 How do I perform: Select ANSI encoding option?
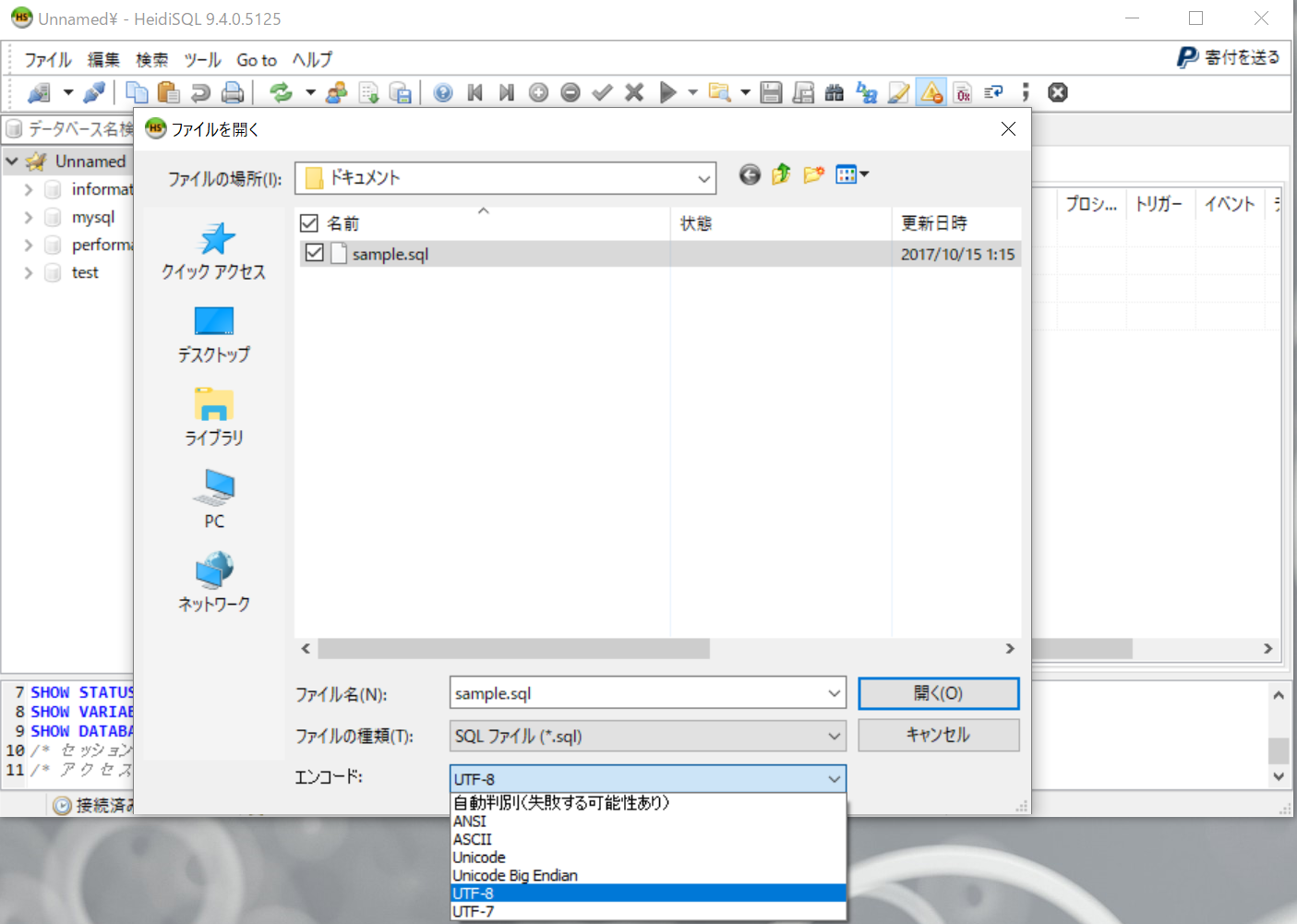(x=648, y=822)
